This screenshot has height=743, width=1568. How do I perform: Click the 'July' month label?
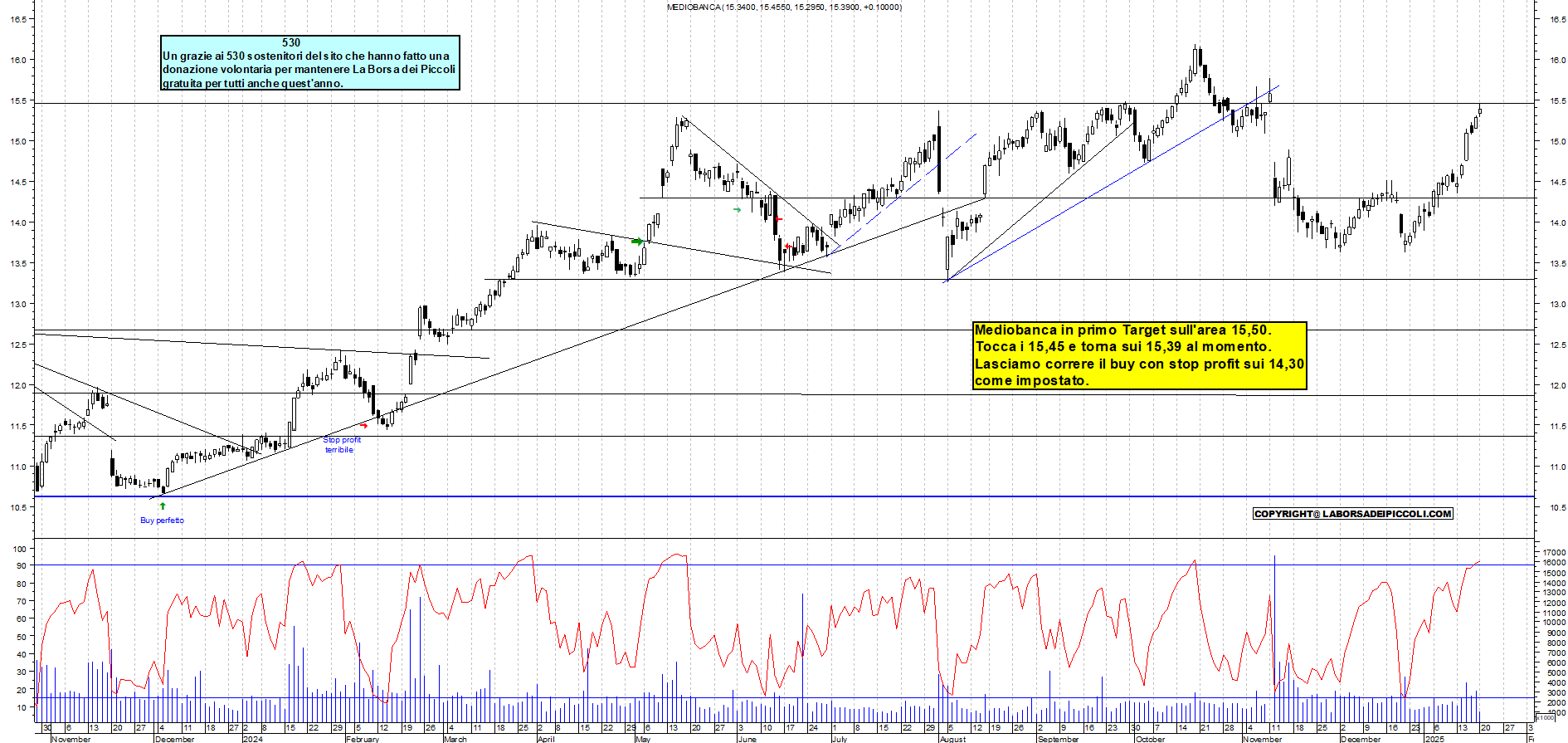click(x=840, y=739)
